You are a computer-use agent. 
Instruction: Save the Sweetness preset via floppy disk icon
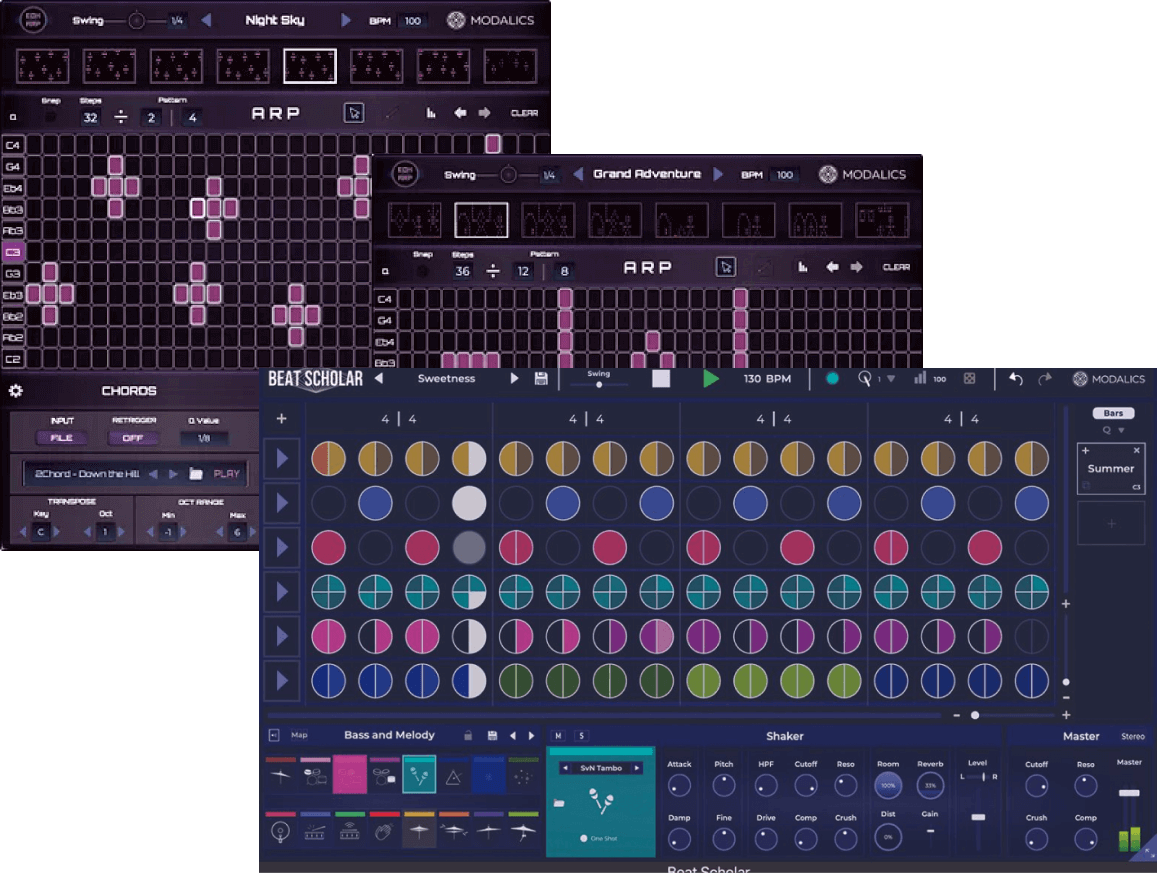(541, 379)
